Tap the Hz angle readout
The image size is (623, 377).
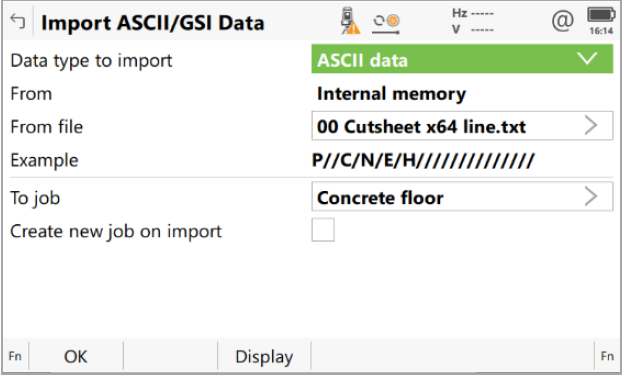click(x=473, y=14)
